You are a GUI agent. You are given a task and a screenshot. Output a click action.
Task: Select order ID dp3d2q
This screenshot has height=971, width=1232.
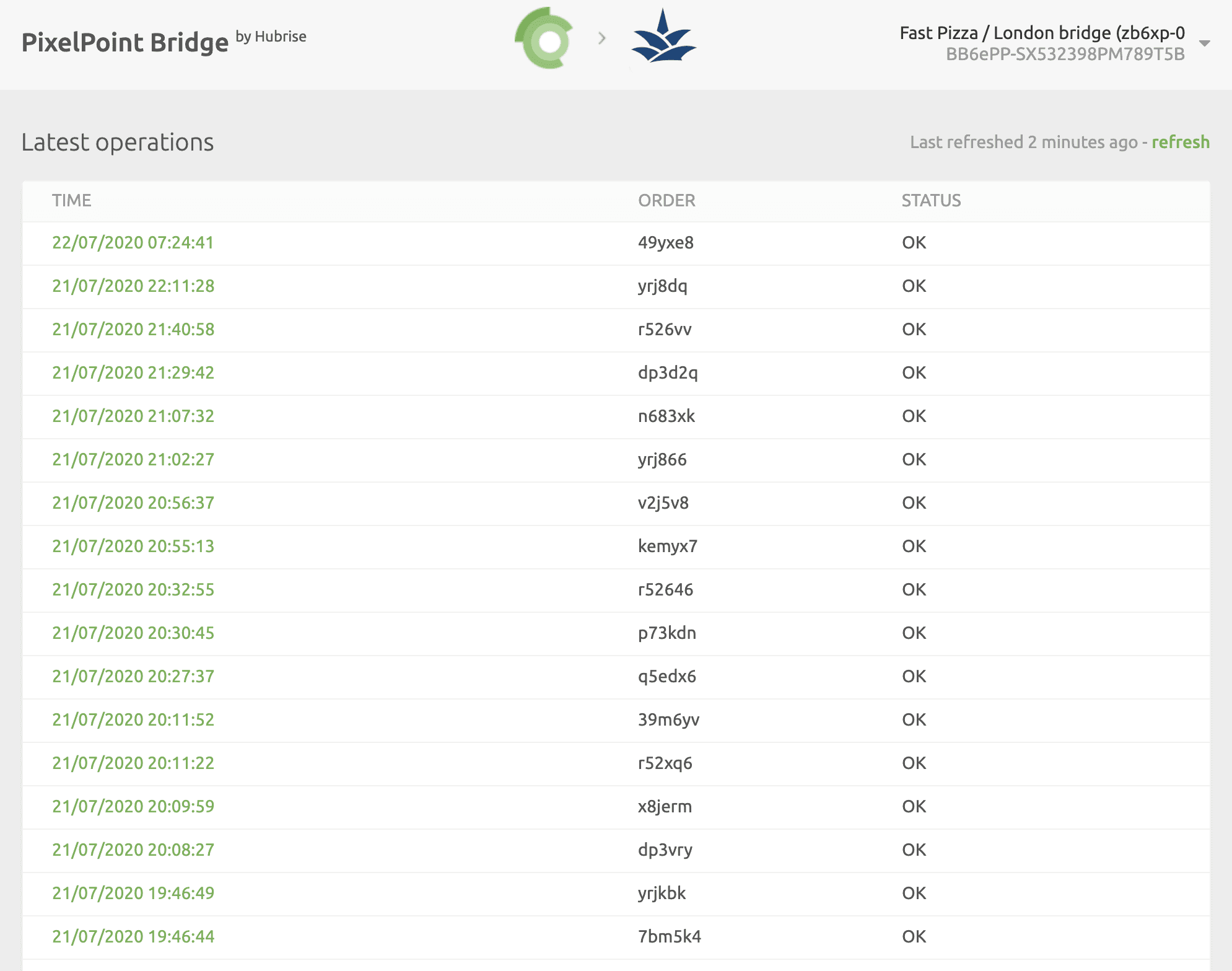point(668,372)
